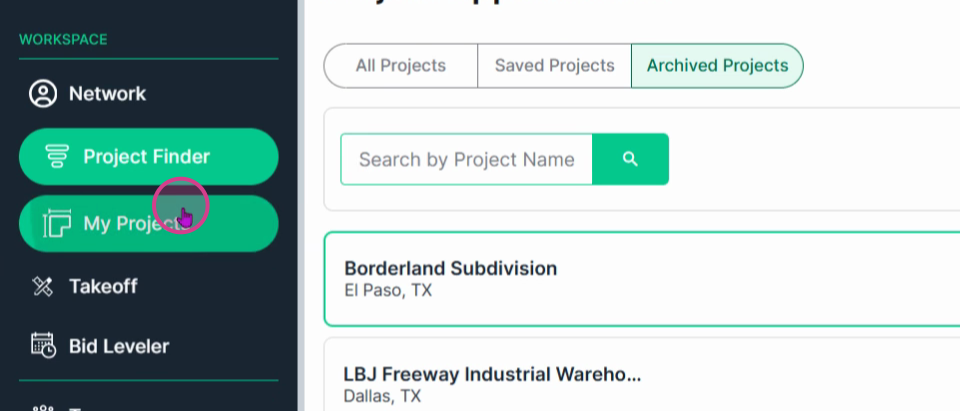Click the My Projects stacked-pages icon
960x411 pixels.
(56, 223)
